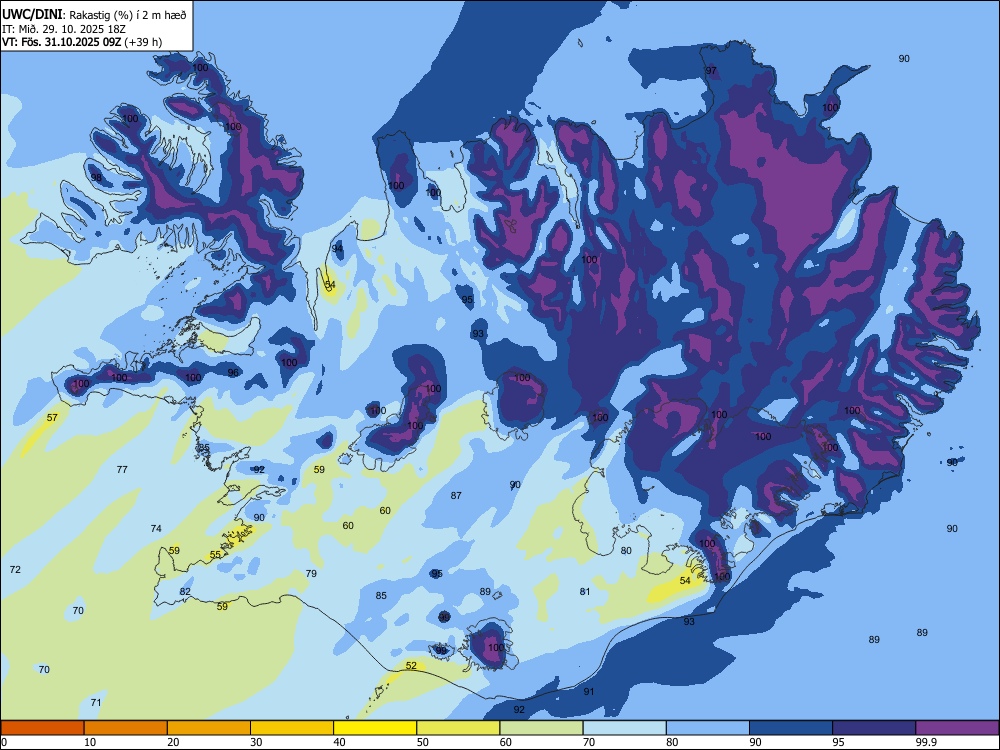Click the '55' value on the yellow patch
The width and height of the screenshot is (1000, 750).
[216, 555]
